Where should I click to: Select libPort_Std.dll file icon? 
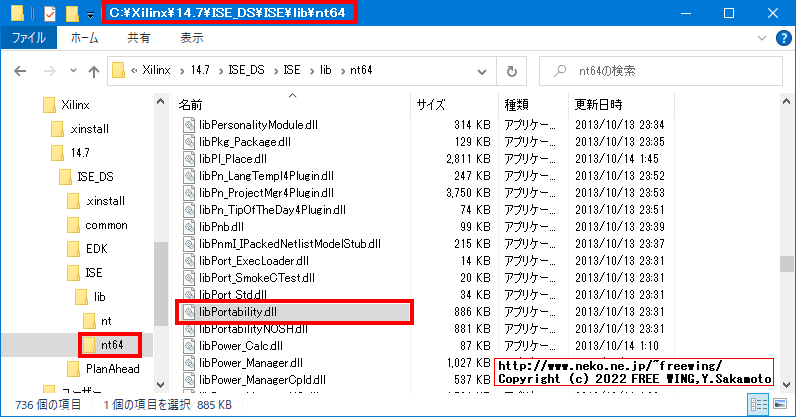189,295
